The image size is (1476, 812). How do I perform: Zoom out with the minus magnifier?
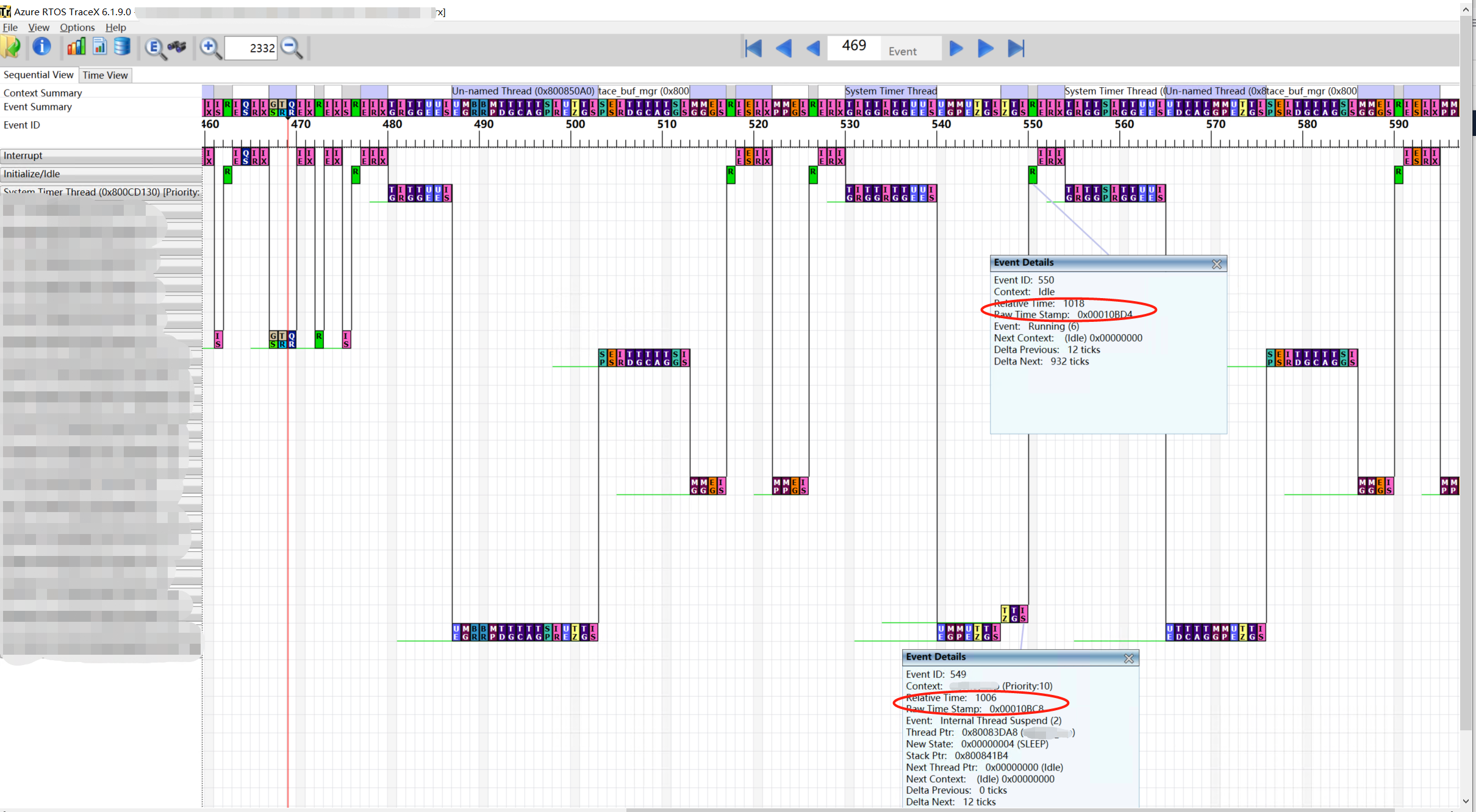(292, 48)
